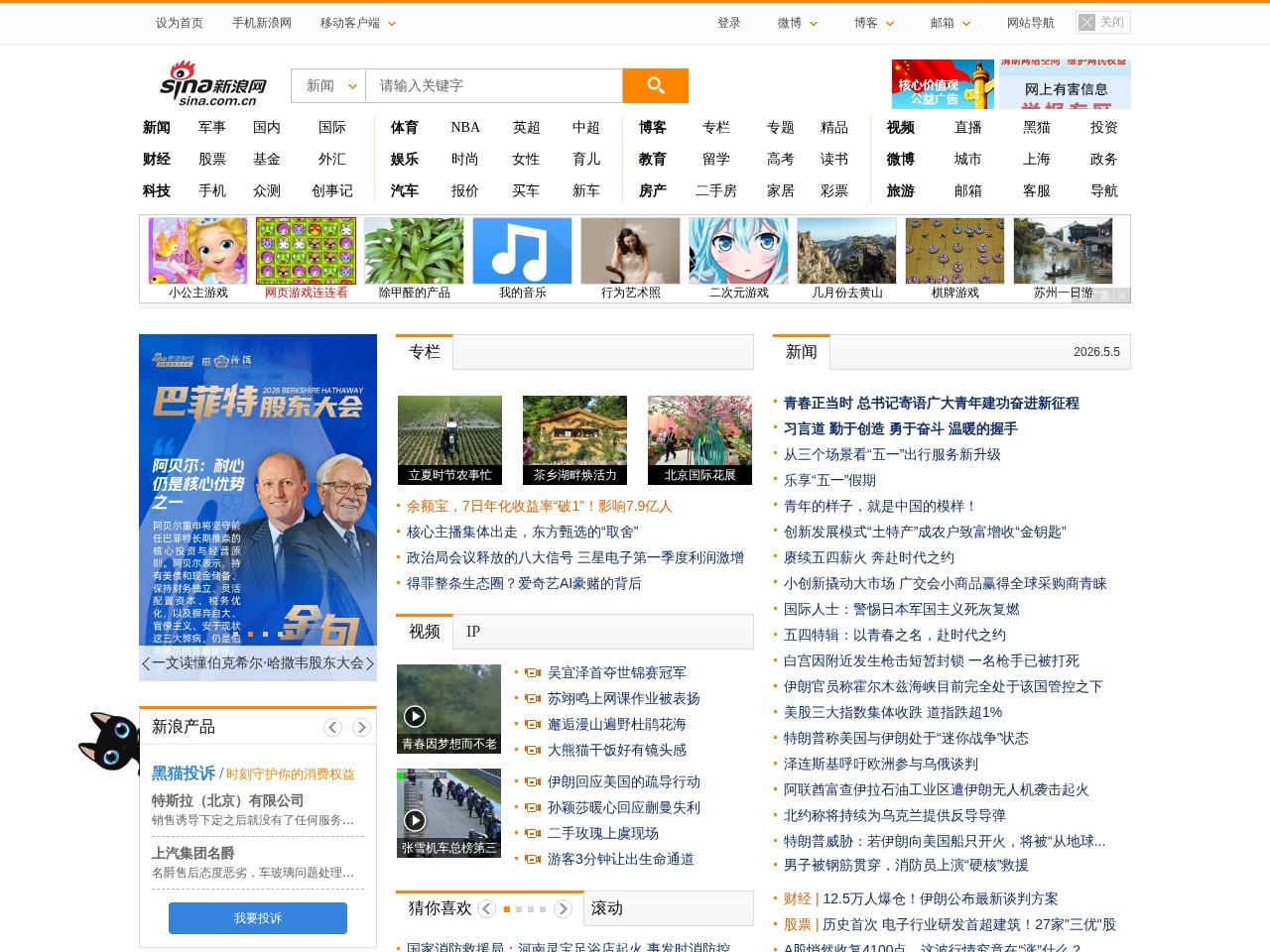Expand 微博 dropdown in top bar
Image resolution: width=1270 pixels, height=952 pixels.
click(798, 23)
